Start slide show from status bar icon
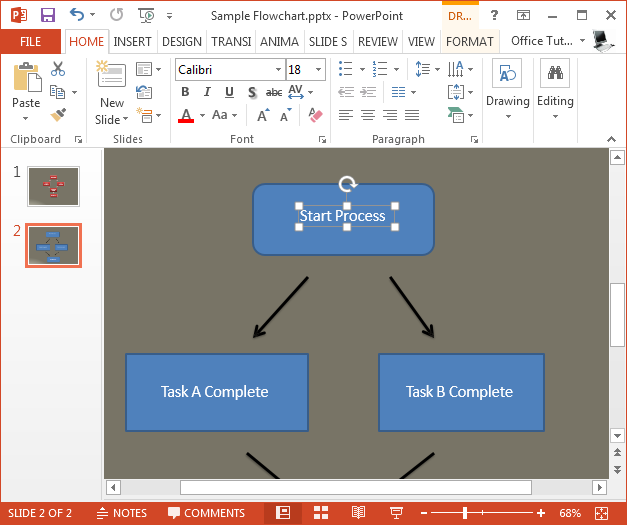 pos(396,513)
